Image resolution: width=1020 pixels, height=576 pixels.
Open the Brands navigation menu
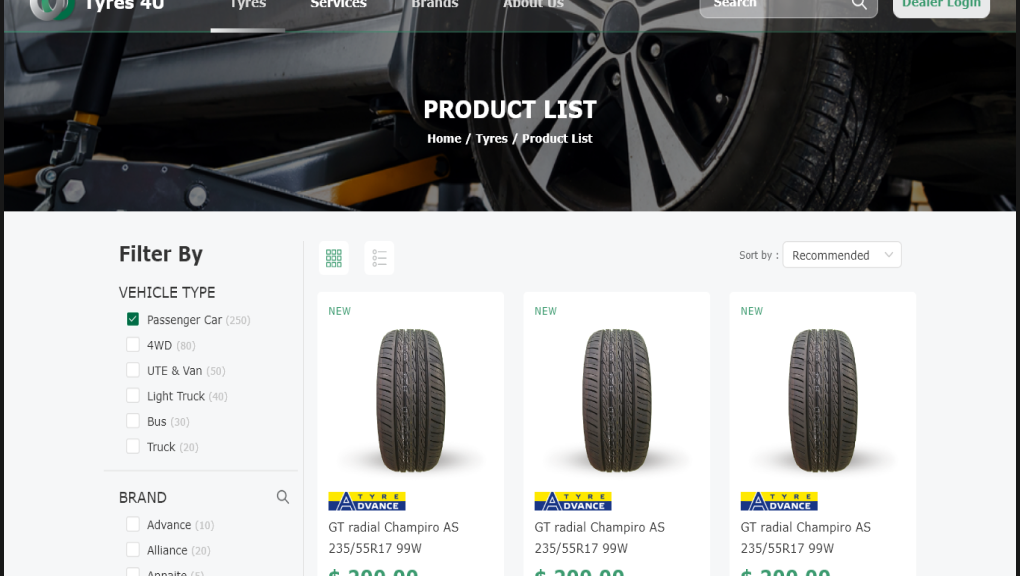pos(435,5)
